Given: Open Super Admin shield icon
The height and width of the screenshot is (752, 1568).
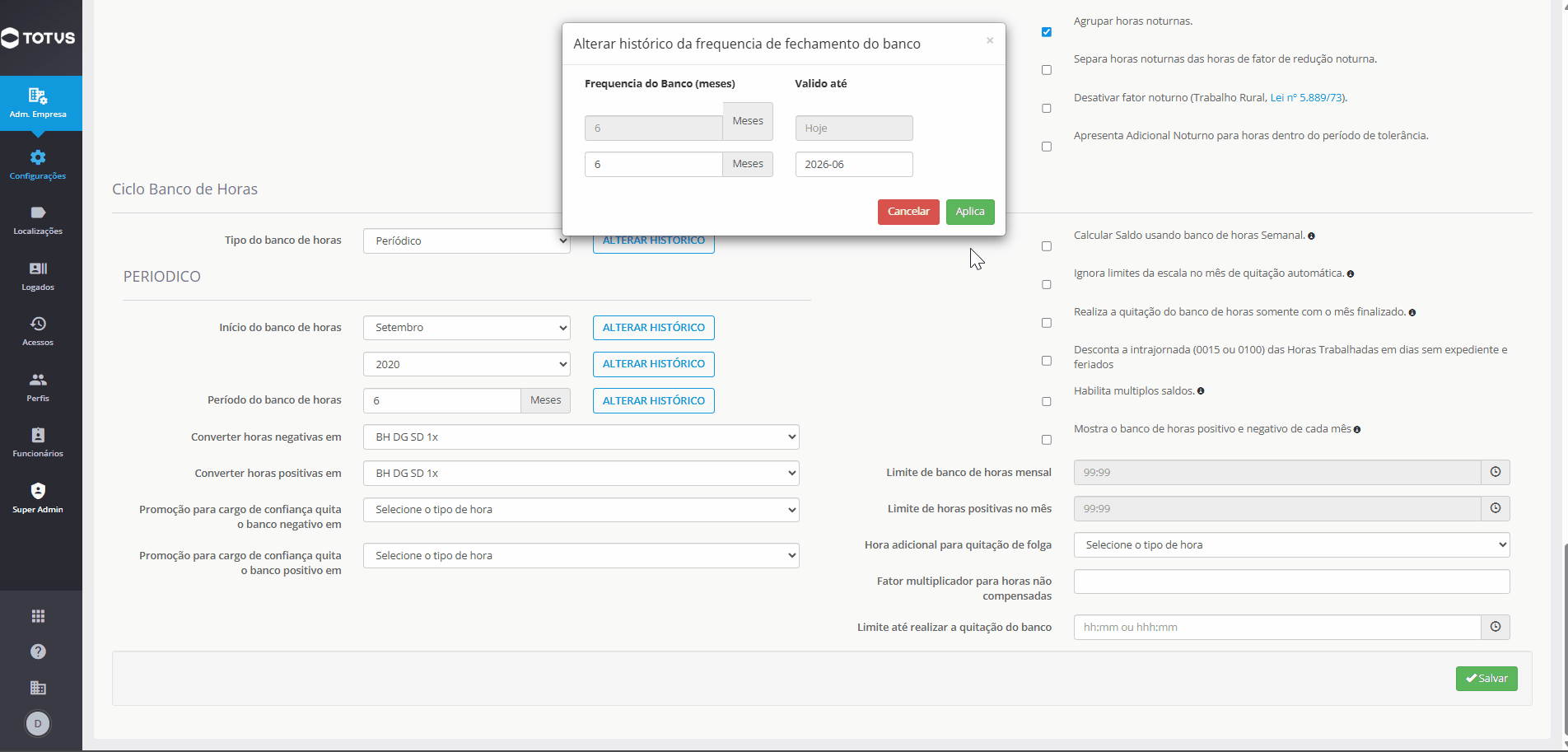Looking at the screenshot, I should pos(38,491).
